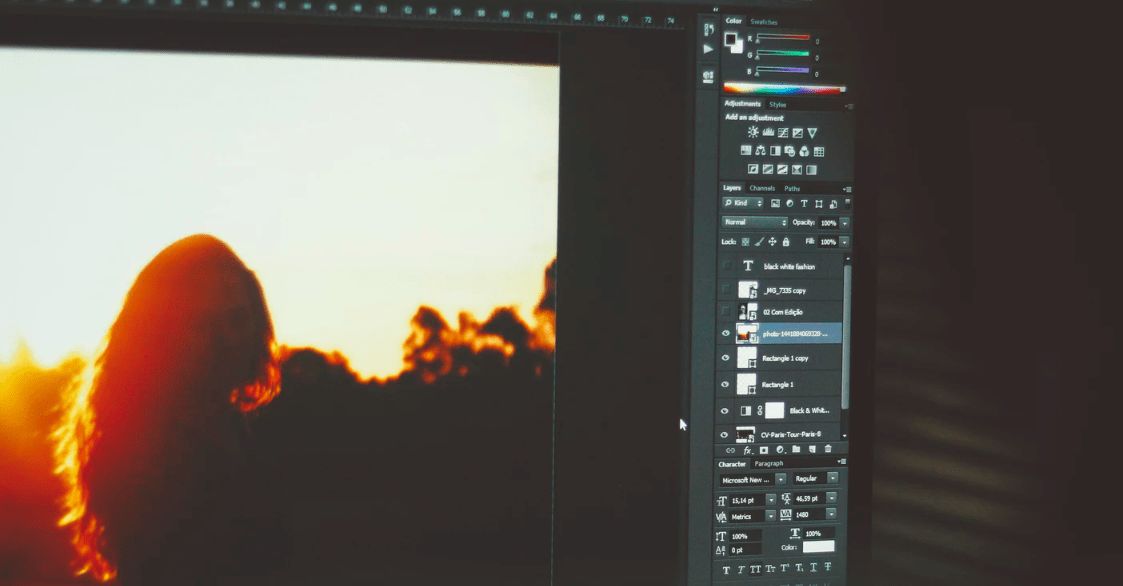Open the Actions panel play icon
1123x586 pixels.
coord(708,49)
